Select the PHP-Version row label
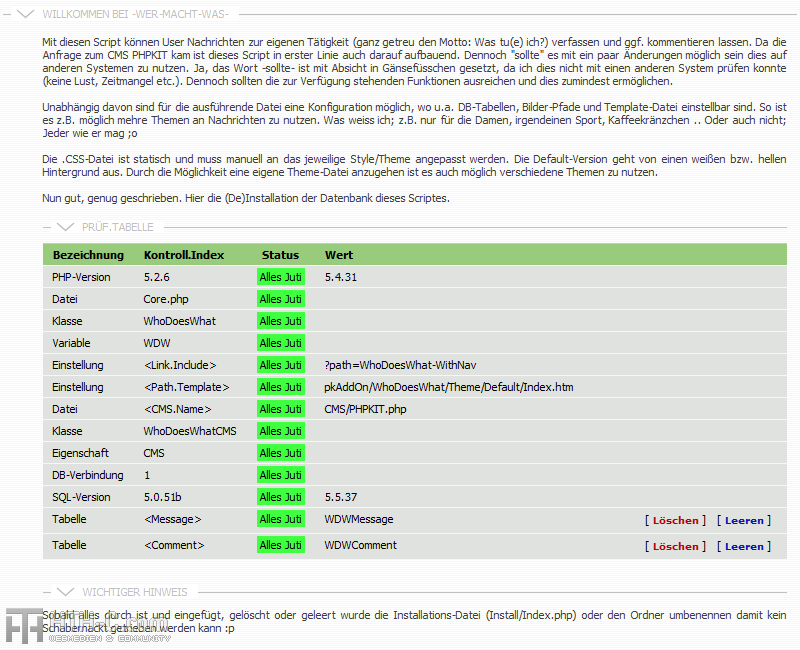This screenshot has width=800, height=650. point(81,277)
